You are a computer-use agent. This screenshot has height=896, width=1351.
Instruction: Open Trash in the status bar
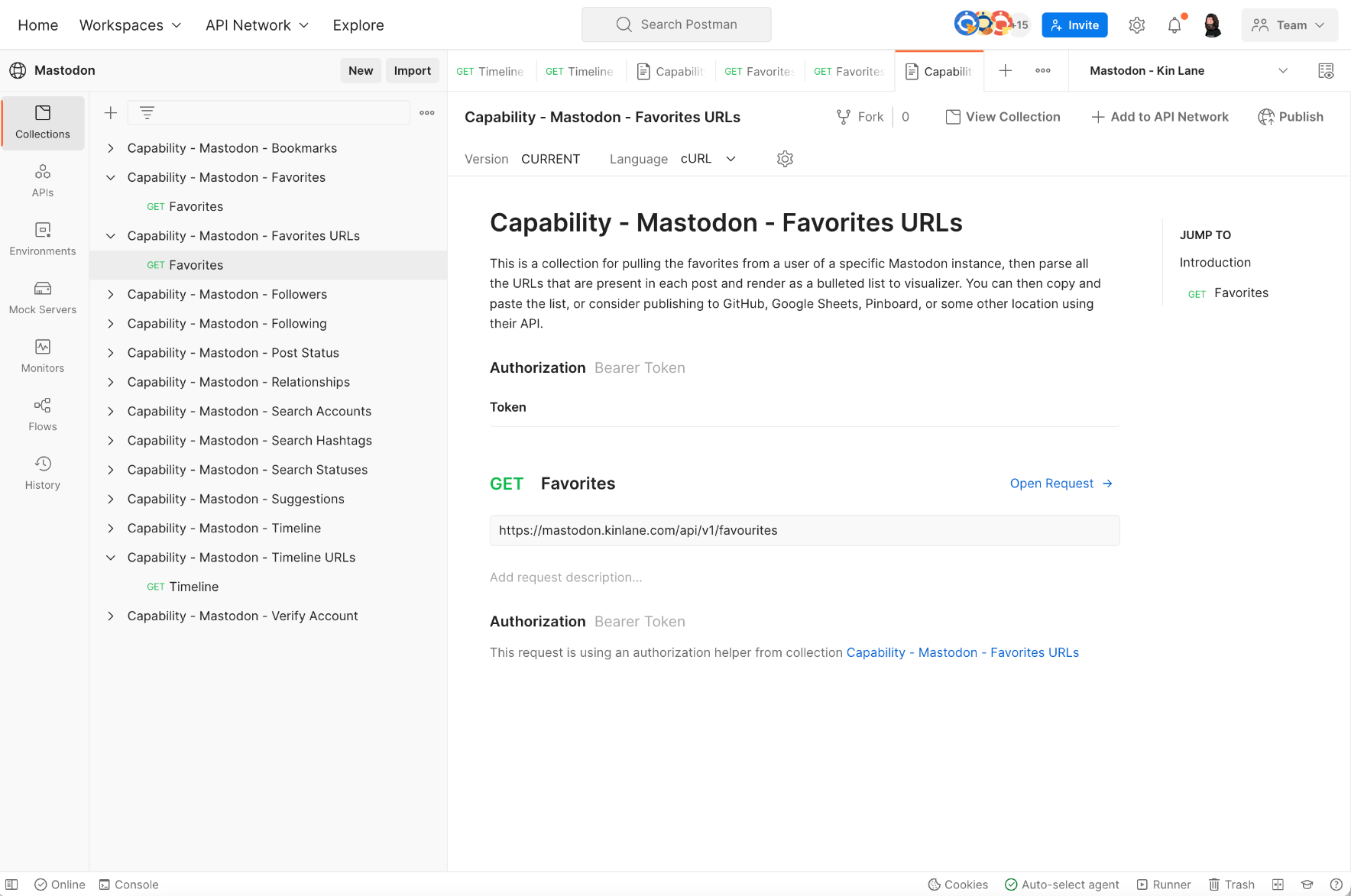coord(1232,885)
